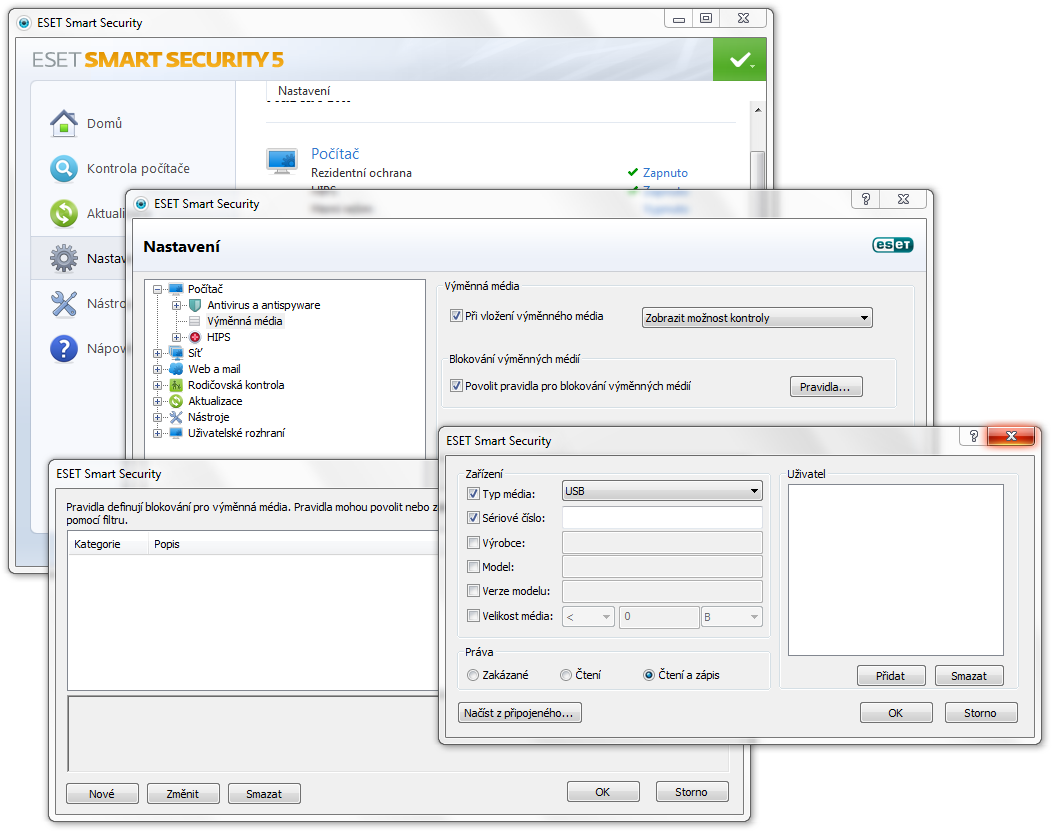Click the Smazat button under Uživatel list
1053x833 pixels.
tap(969, 676)
